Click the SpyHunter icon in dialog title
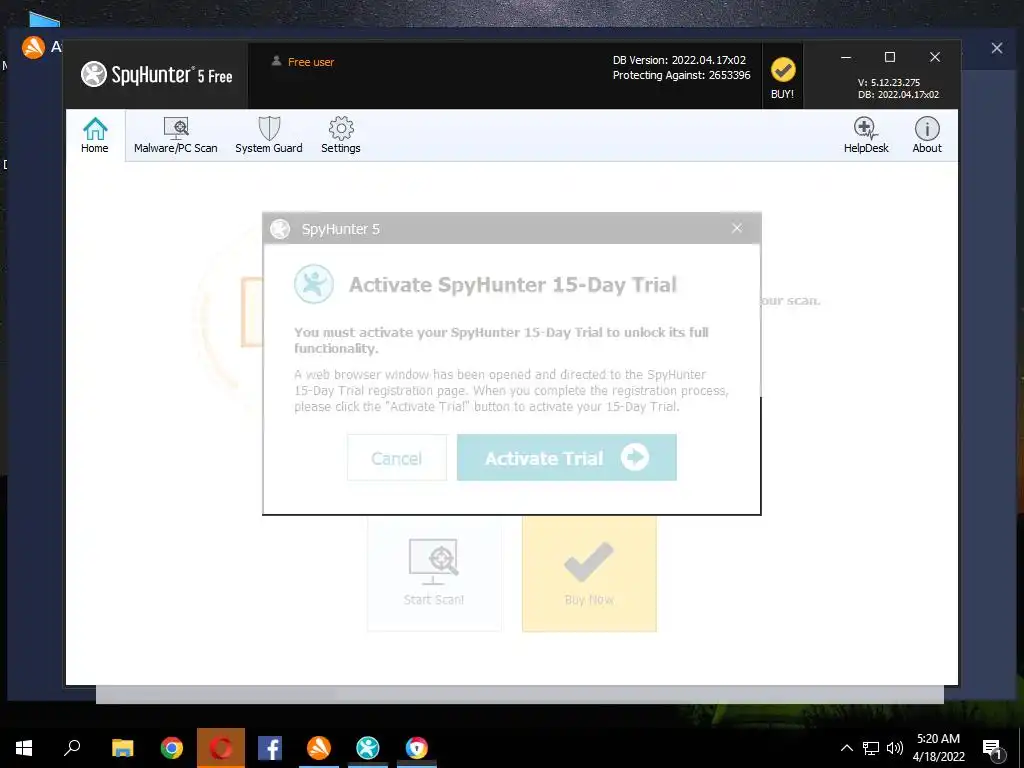 click(x=280, y=229)
